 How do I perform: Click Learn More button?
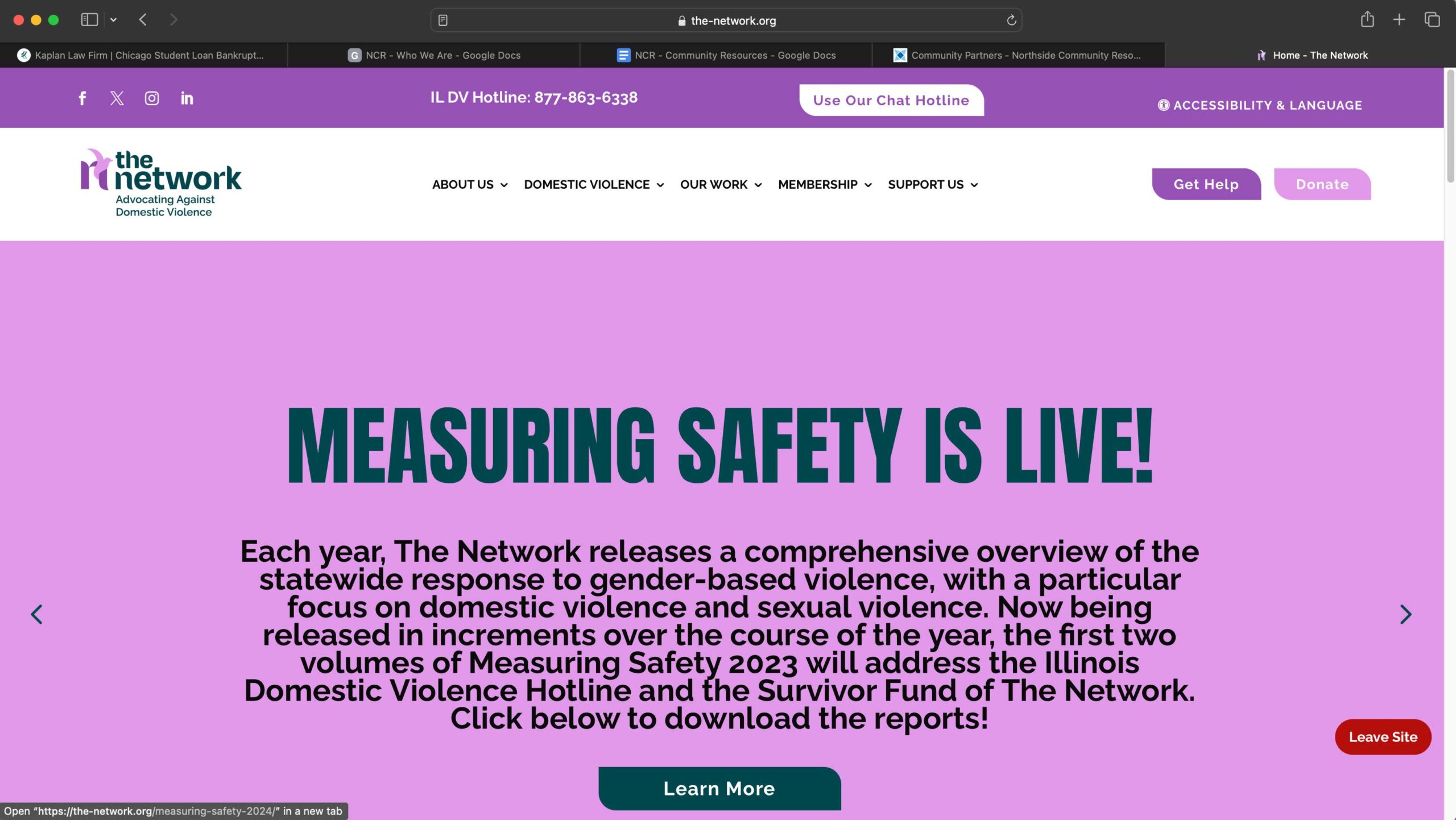(719, 789)
